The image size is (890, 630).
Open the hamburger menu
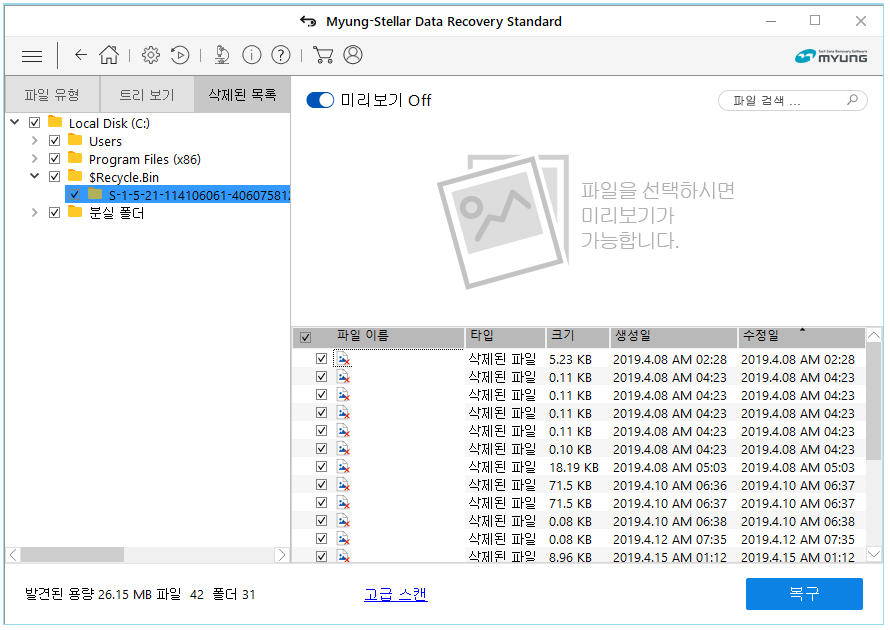pos(32,56)
